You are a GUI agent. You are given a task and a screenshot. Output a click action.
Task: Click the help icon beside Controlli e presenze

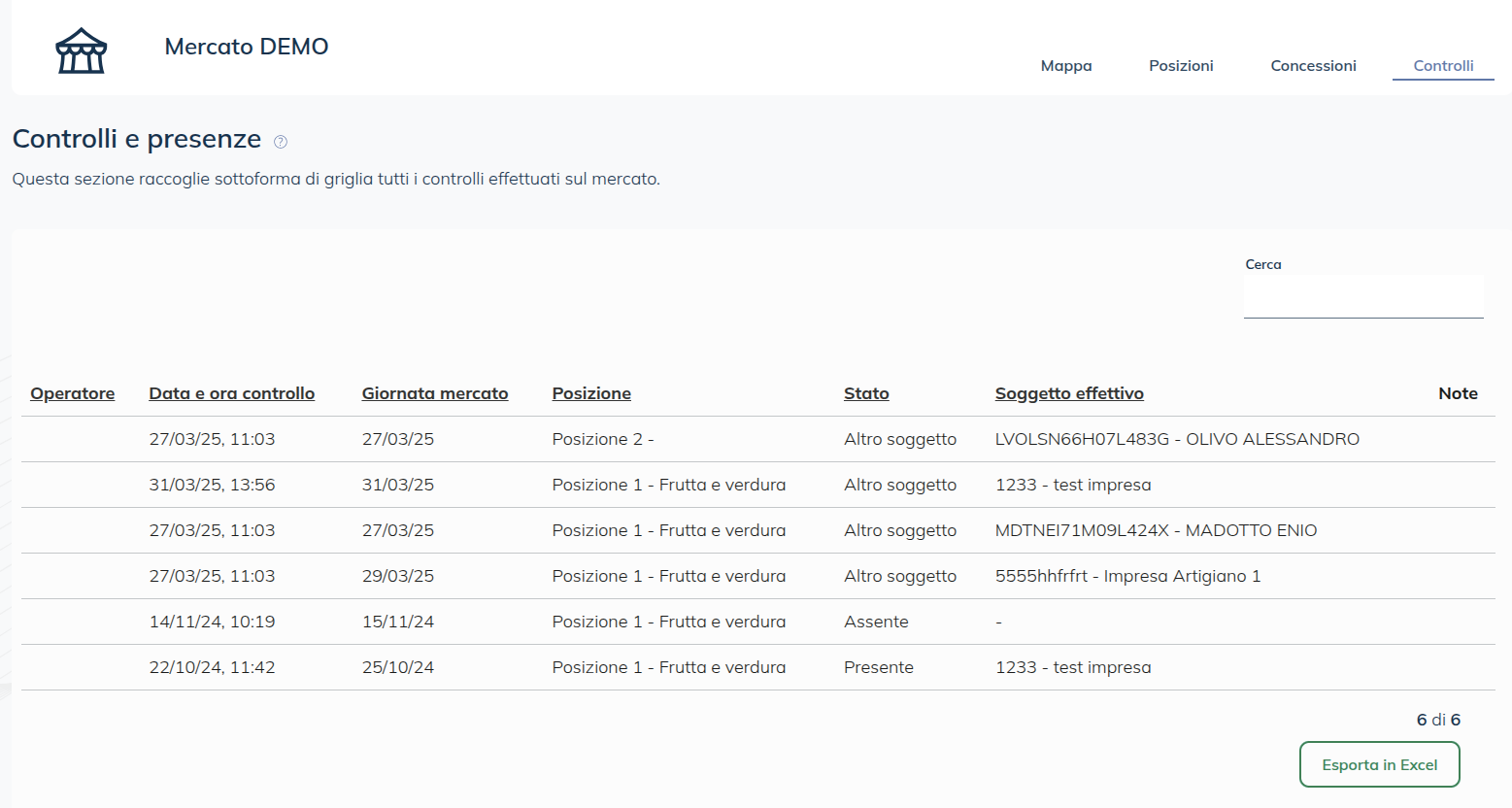pyautogui.click(x=281, y=142)
